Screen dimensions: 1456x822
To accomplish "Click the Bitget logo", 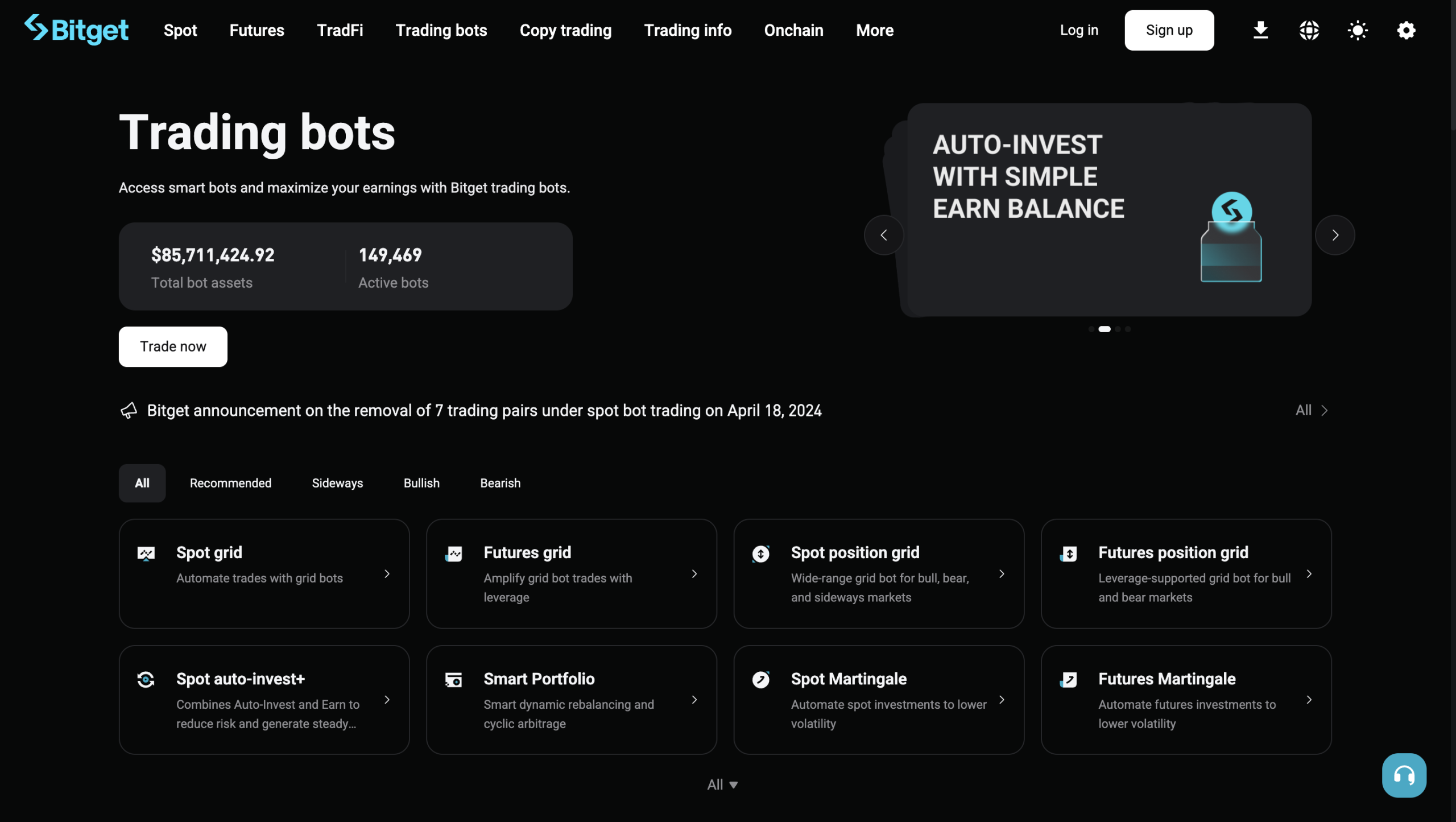I will tap(77, 30).
